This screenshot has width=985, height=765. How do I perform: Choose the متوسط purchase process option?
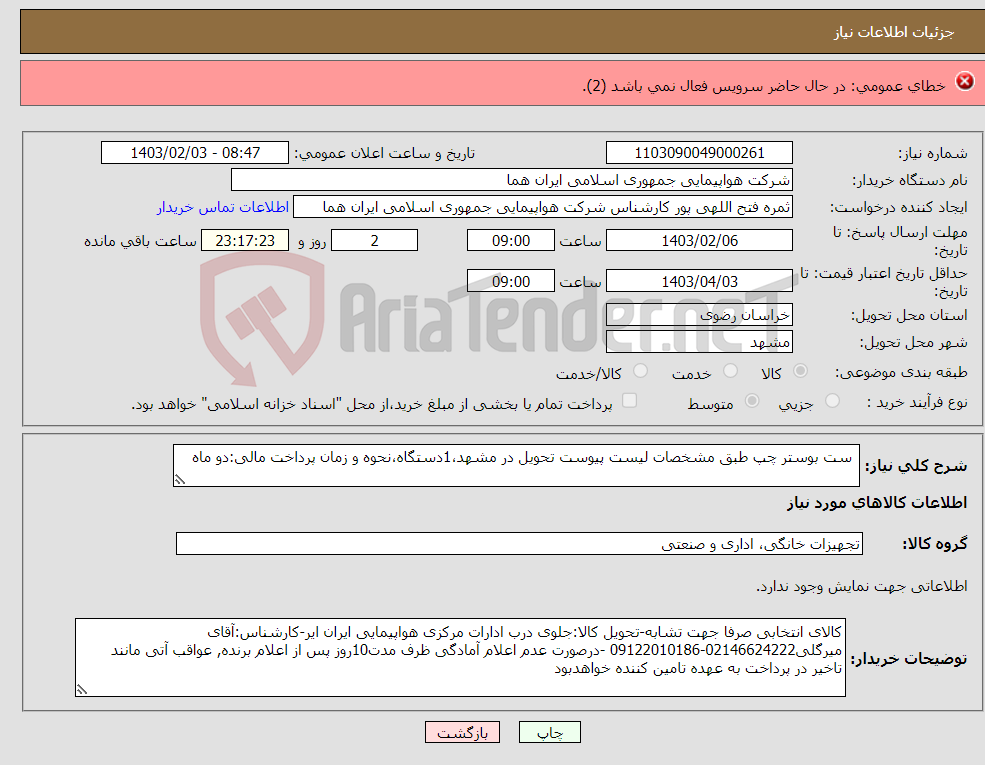pos(751,401)
